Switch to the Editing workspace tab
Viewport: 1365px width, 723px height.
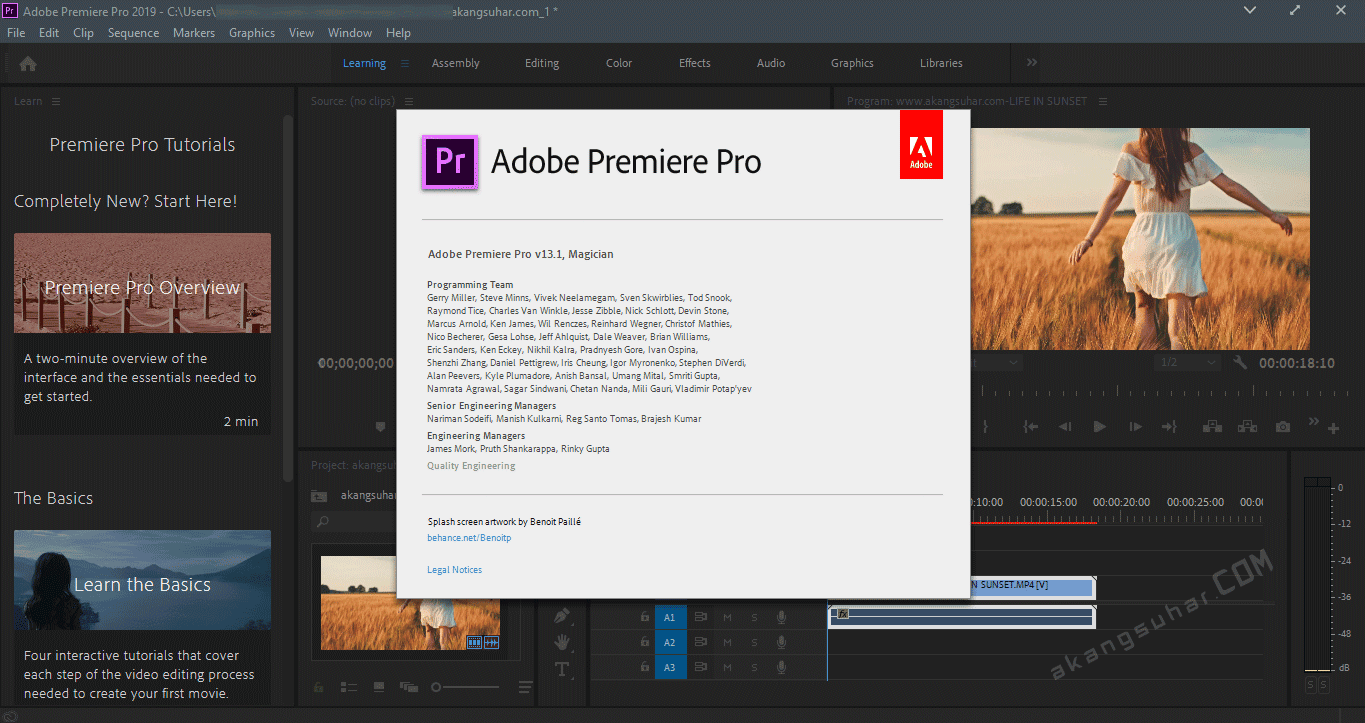(x=542, y=63)
